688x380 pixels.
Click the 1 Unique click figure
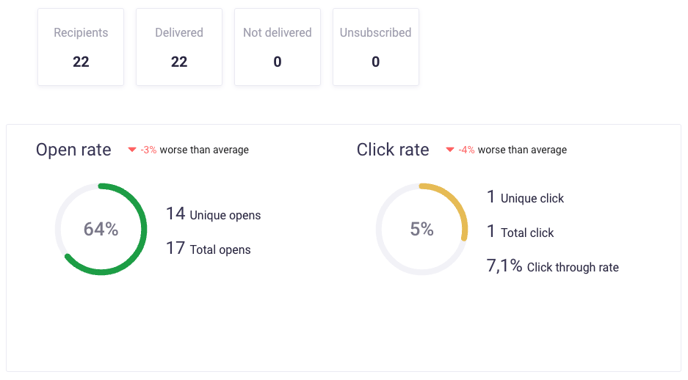(525, 197)
